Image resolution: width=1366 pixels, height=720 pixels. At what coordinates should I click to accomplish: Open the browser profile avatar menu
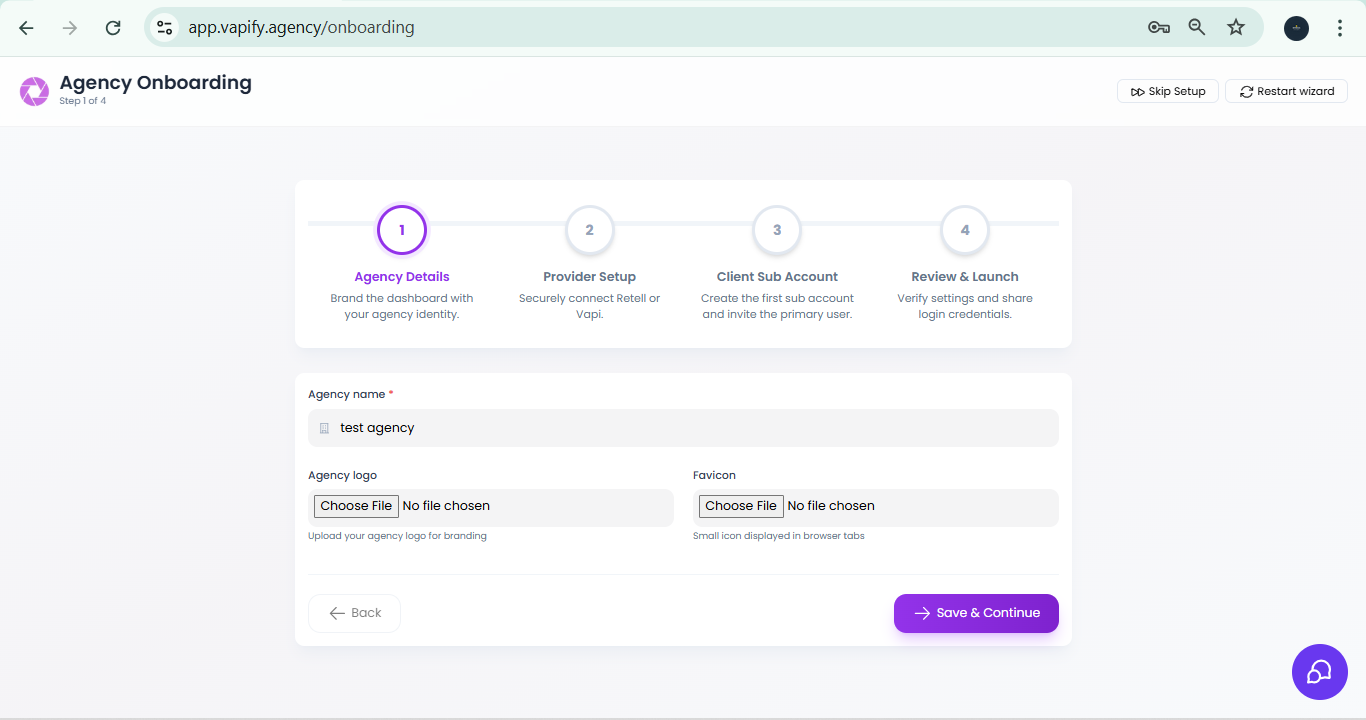pos(1296,27)
